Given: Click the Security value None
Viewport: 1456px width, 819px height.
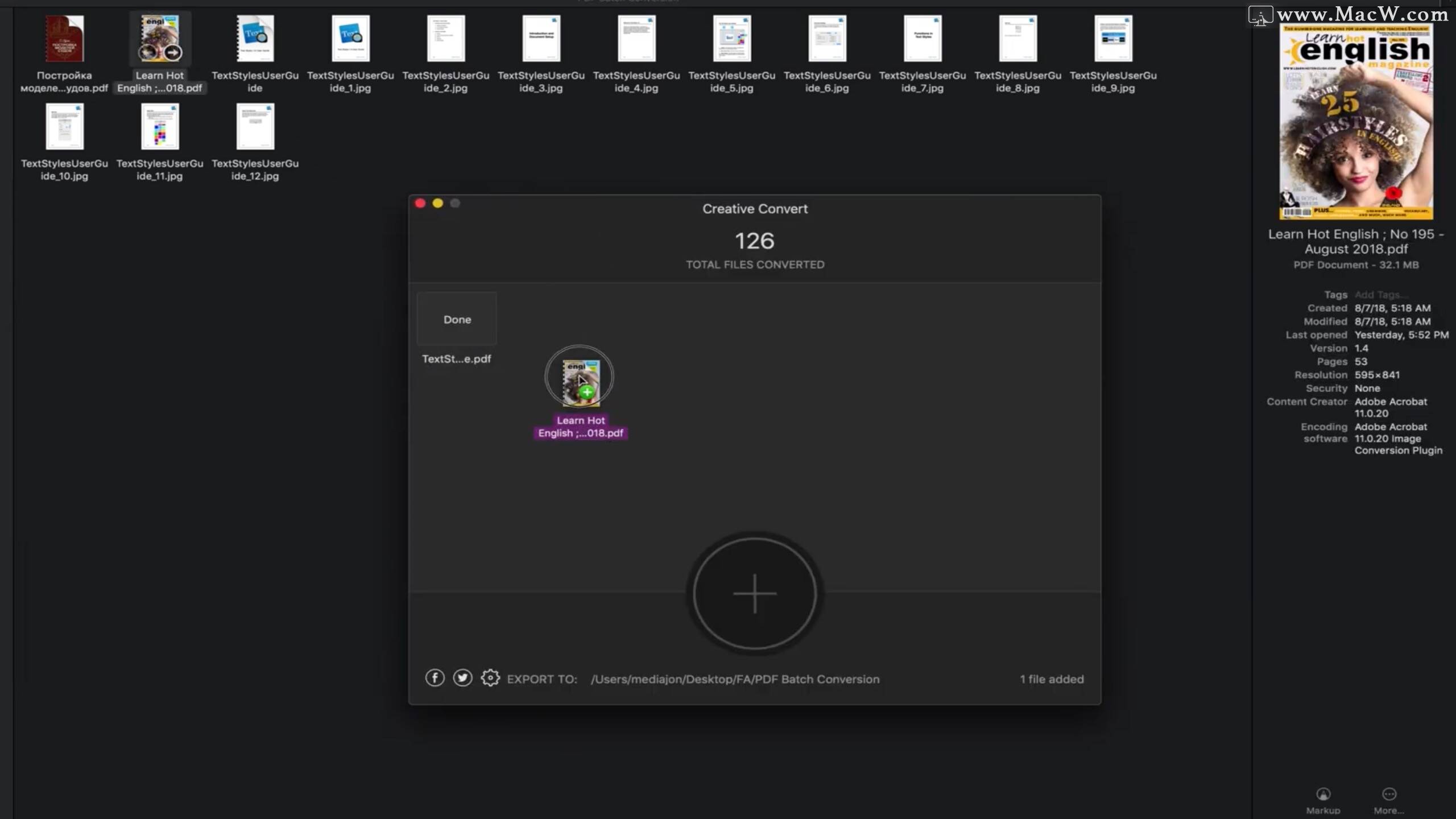Looking at the screenshot, I should (x=1367, y=388).
